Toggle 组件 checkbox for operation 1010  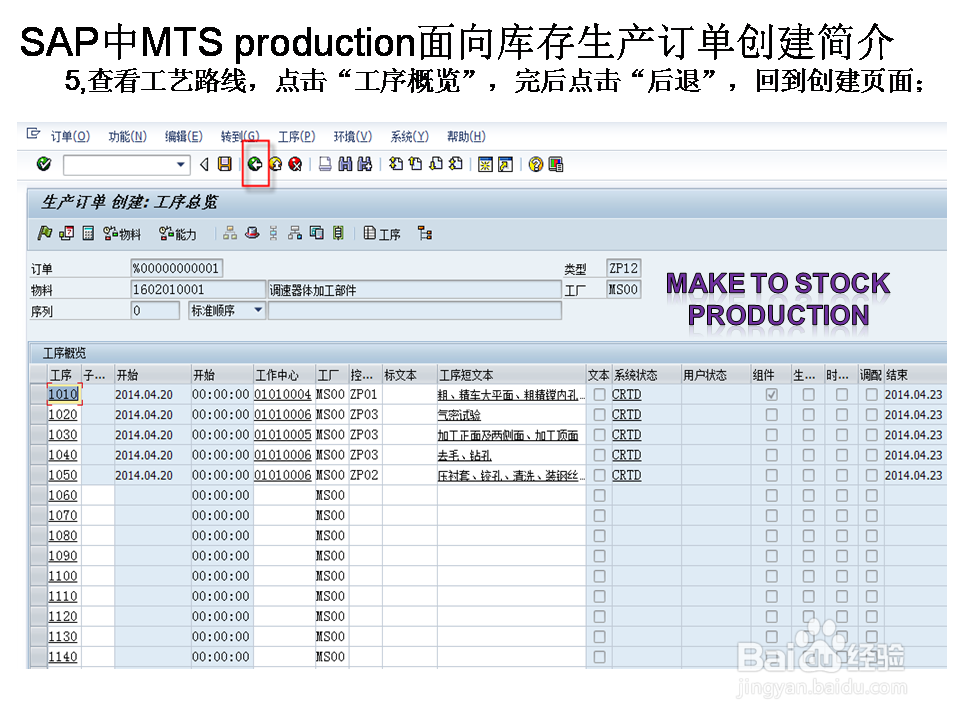point(771,395)
